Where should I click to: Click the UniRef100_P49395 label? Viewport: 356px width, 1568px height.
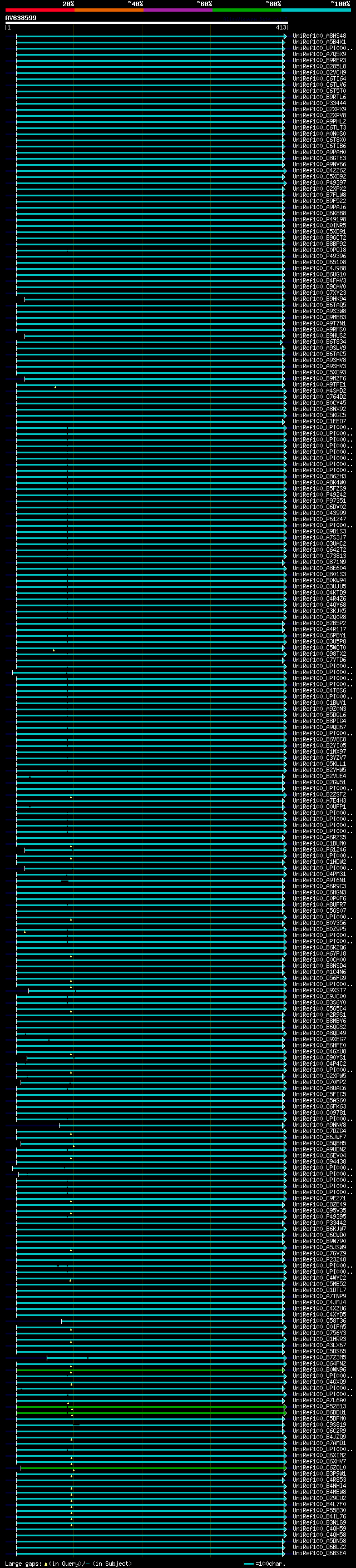pyautogui.click(x=319, y=1217)
